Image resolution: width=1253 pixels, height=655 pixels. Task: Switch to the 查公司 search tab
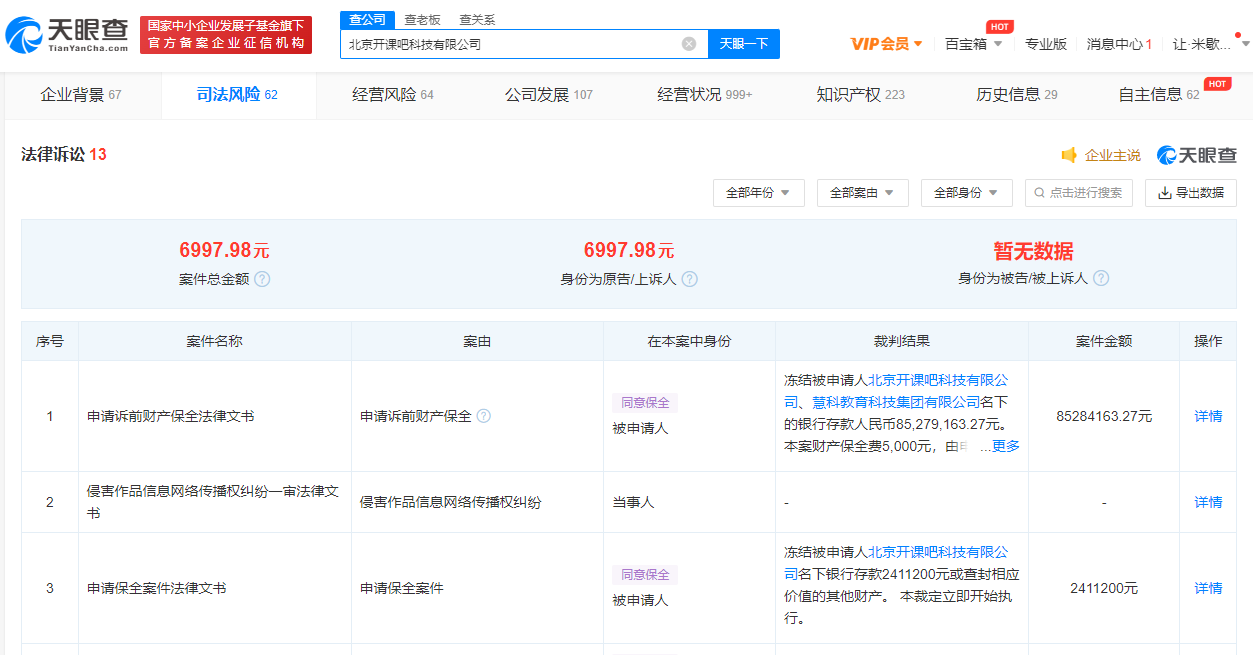coord(367,19)
